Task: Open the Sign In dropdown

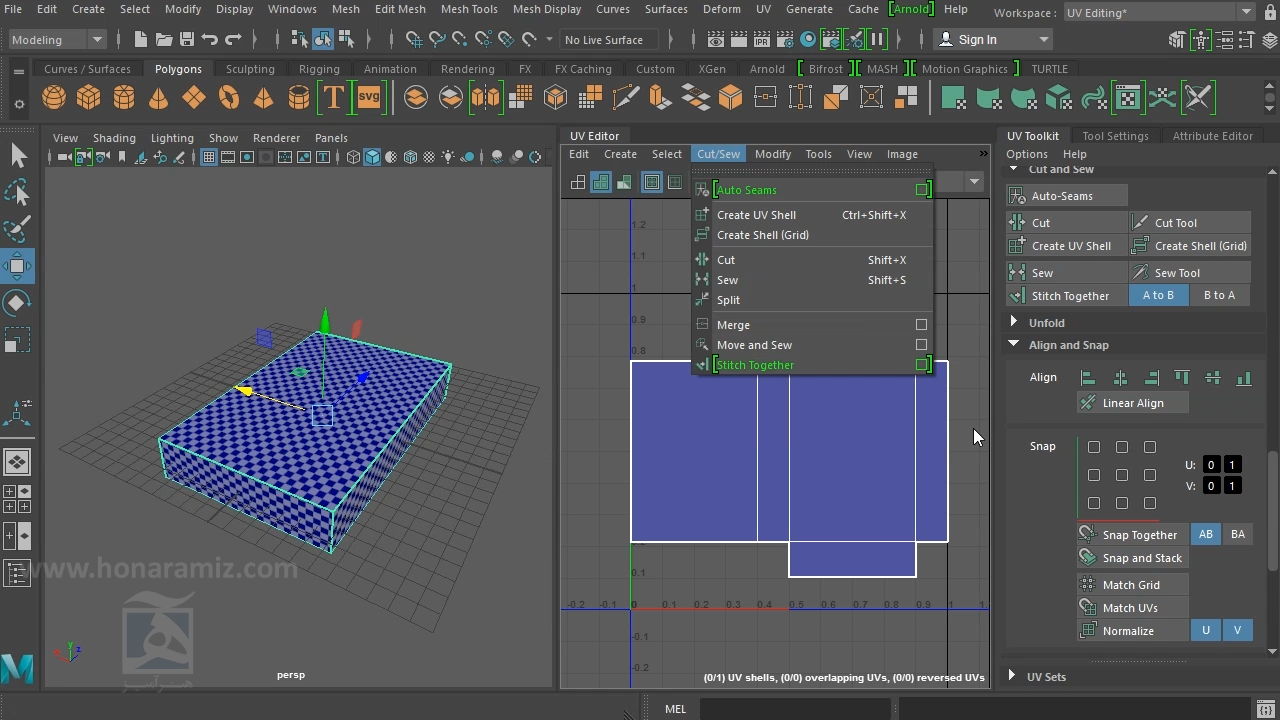Action: click(x=993, y=40)
